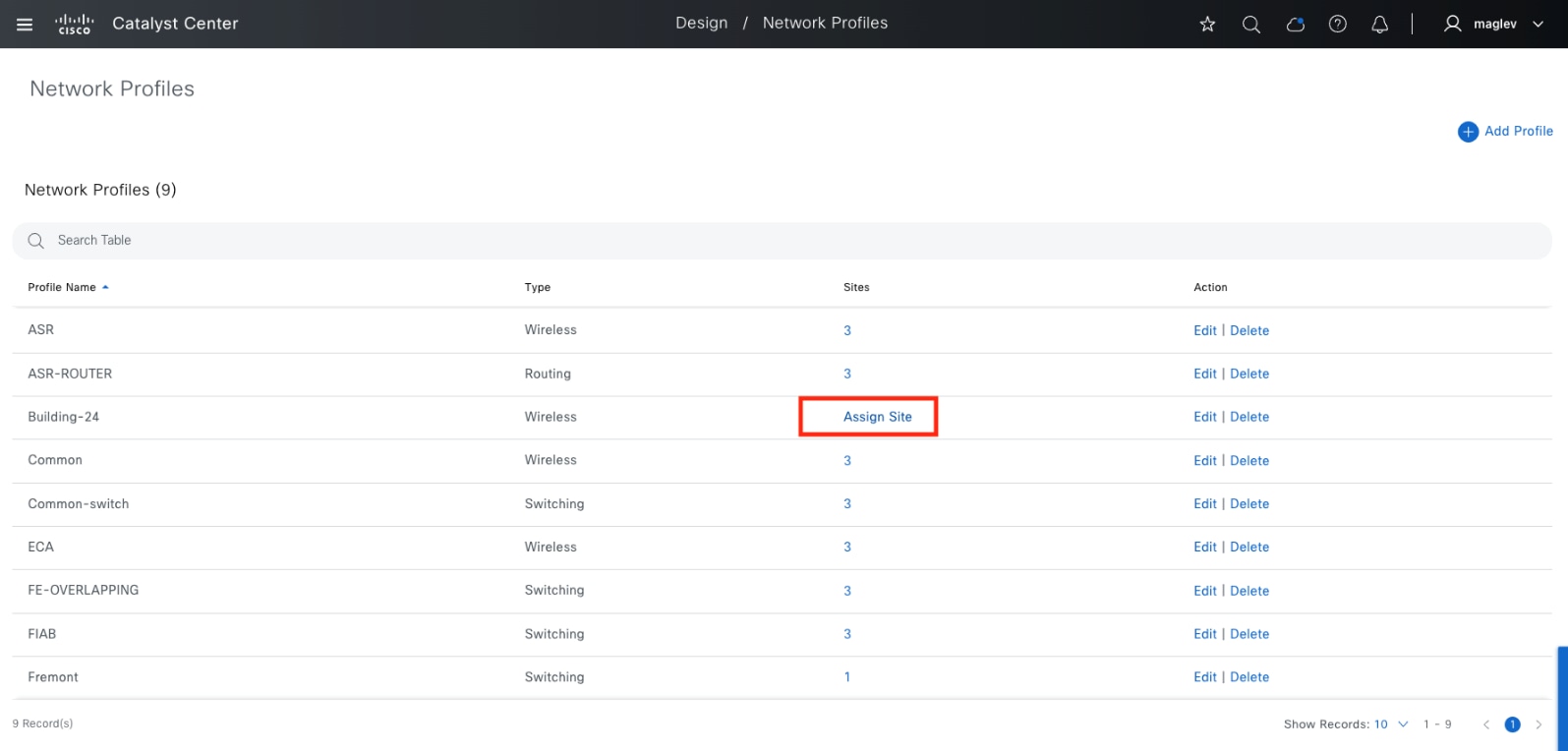Click the favorites star icon
The height and width of the screenshot is (751, 1568).
[x=1207, y=25]
